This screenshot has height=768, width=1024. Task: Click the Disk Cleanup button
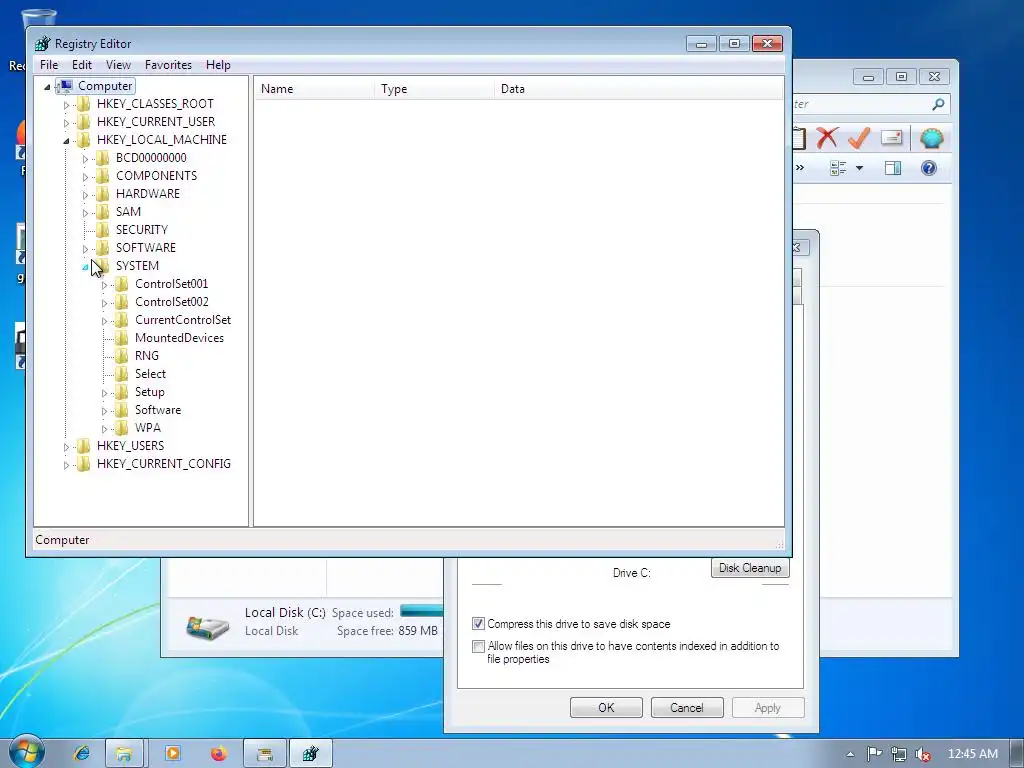pyautogui.click(x=750, y=568)
